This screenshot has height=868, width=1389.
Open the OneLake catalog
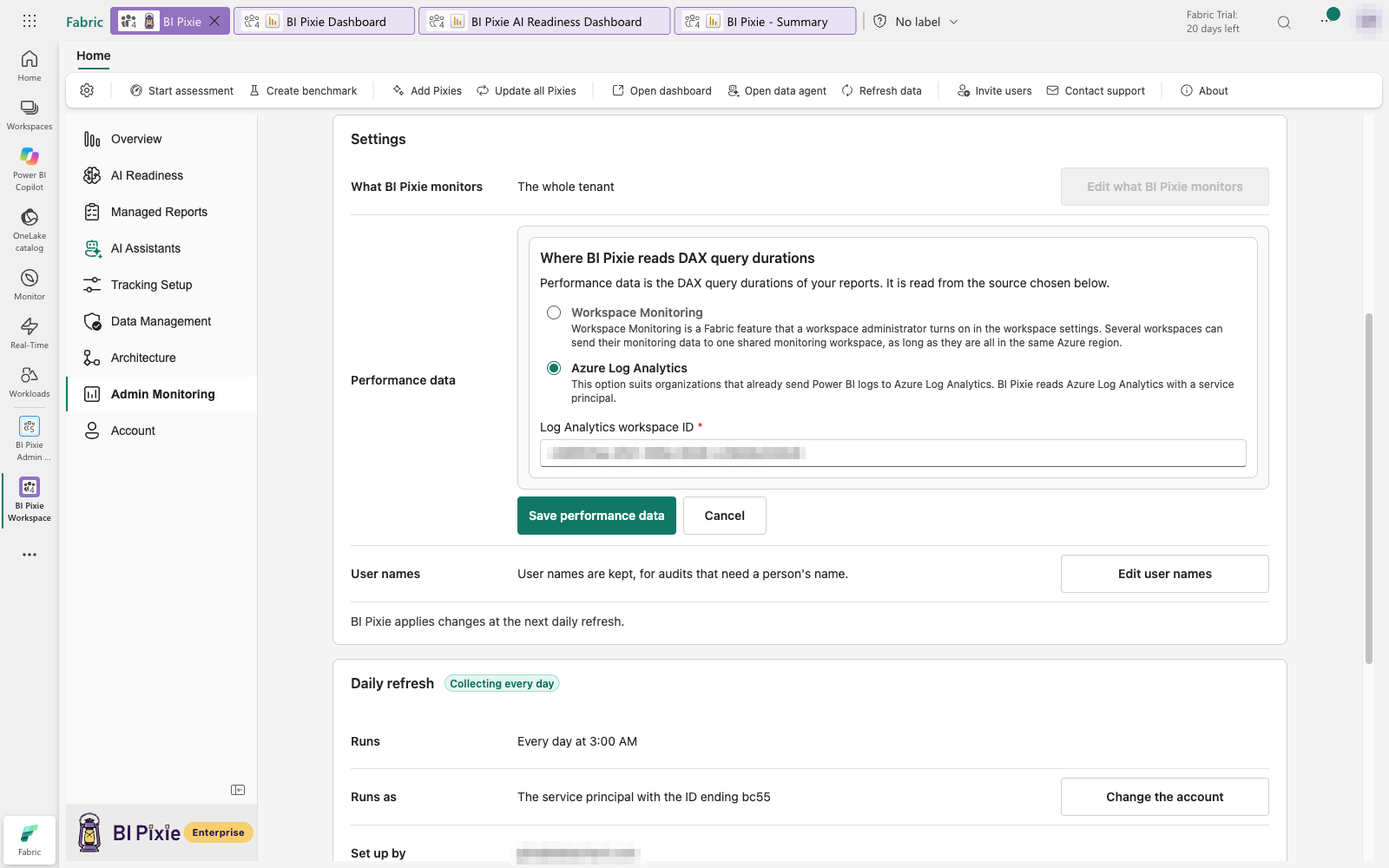pyautogui.click(x=30, y=229)
